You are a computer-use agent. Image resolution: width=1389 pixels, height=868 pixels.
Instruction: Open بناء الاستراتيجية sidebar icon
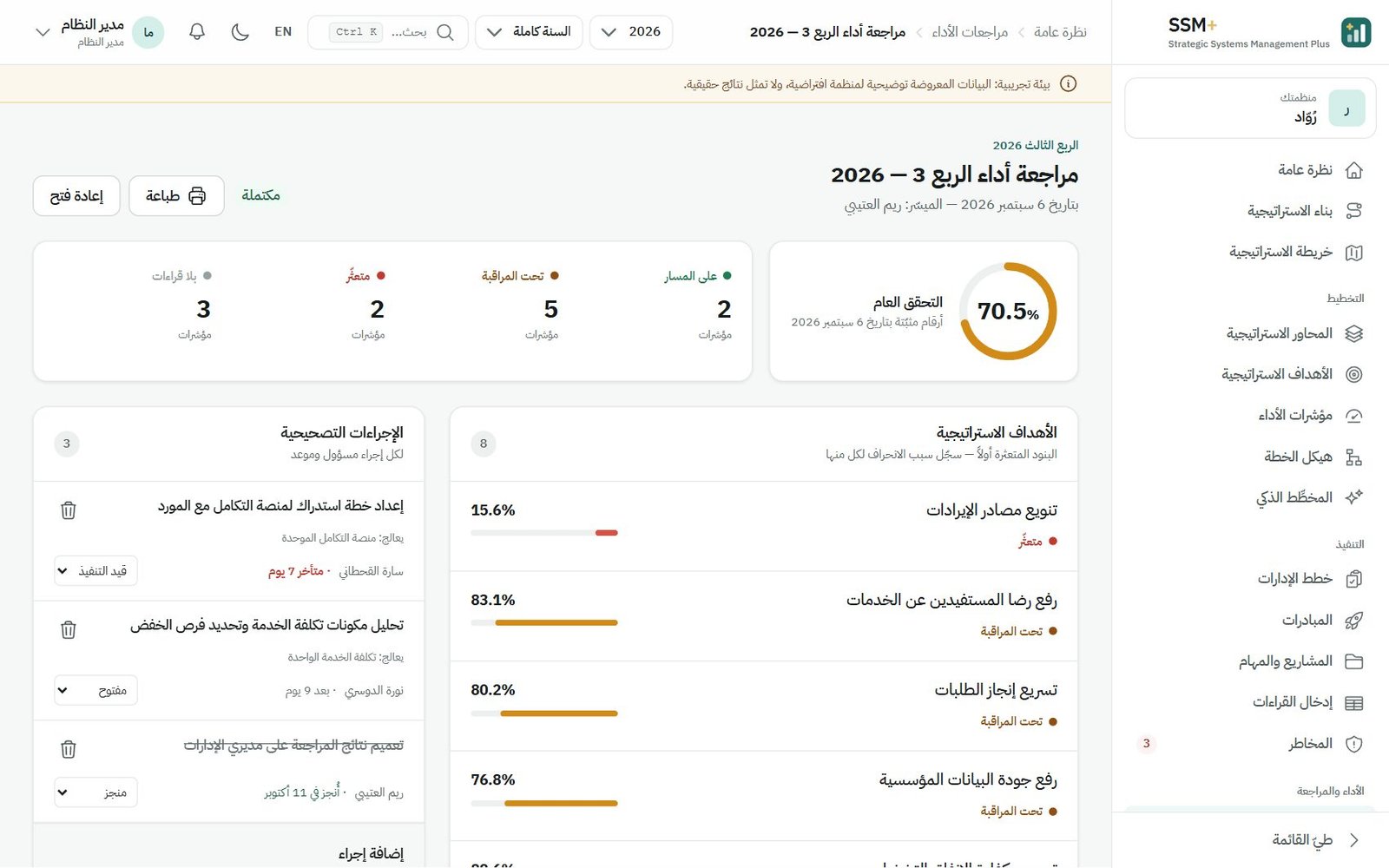point(1353,211)
